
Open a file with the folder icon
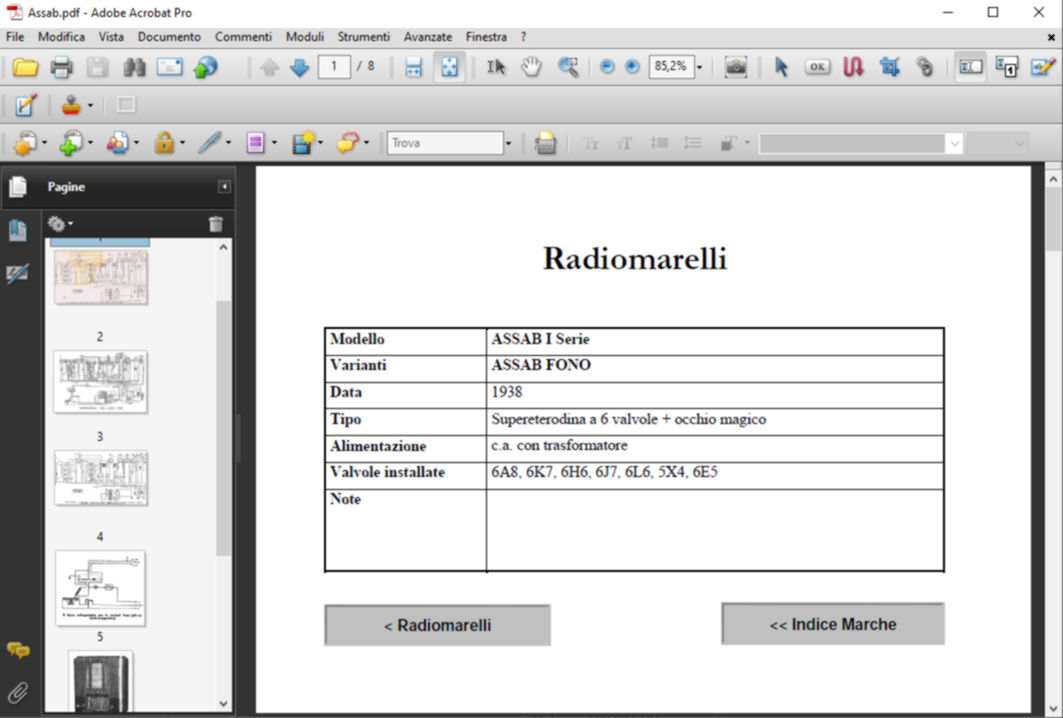click(x=25, y=67)
